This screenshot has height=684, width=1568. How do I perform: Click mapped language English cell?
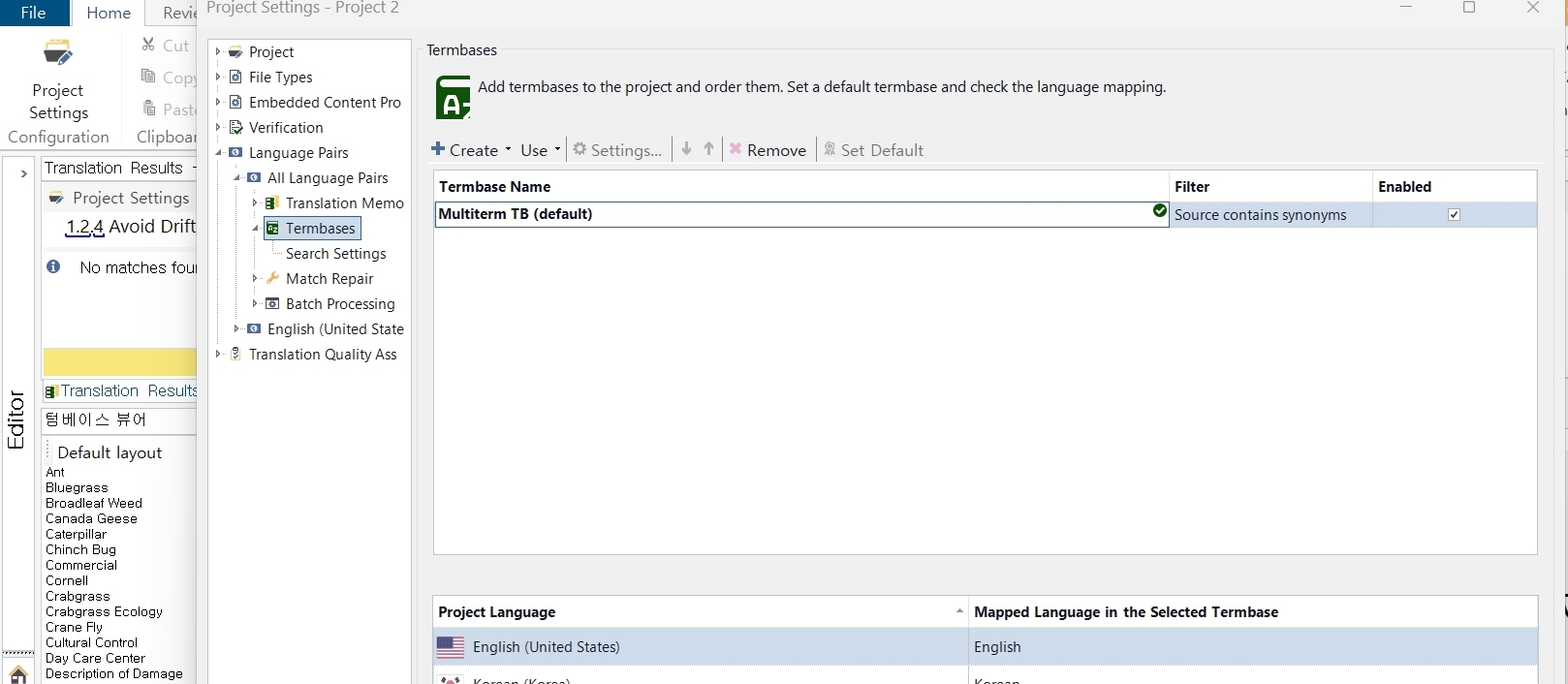coord(1253,647)
